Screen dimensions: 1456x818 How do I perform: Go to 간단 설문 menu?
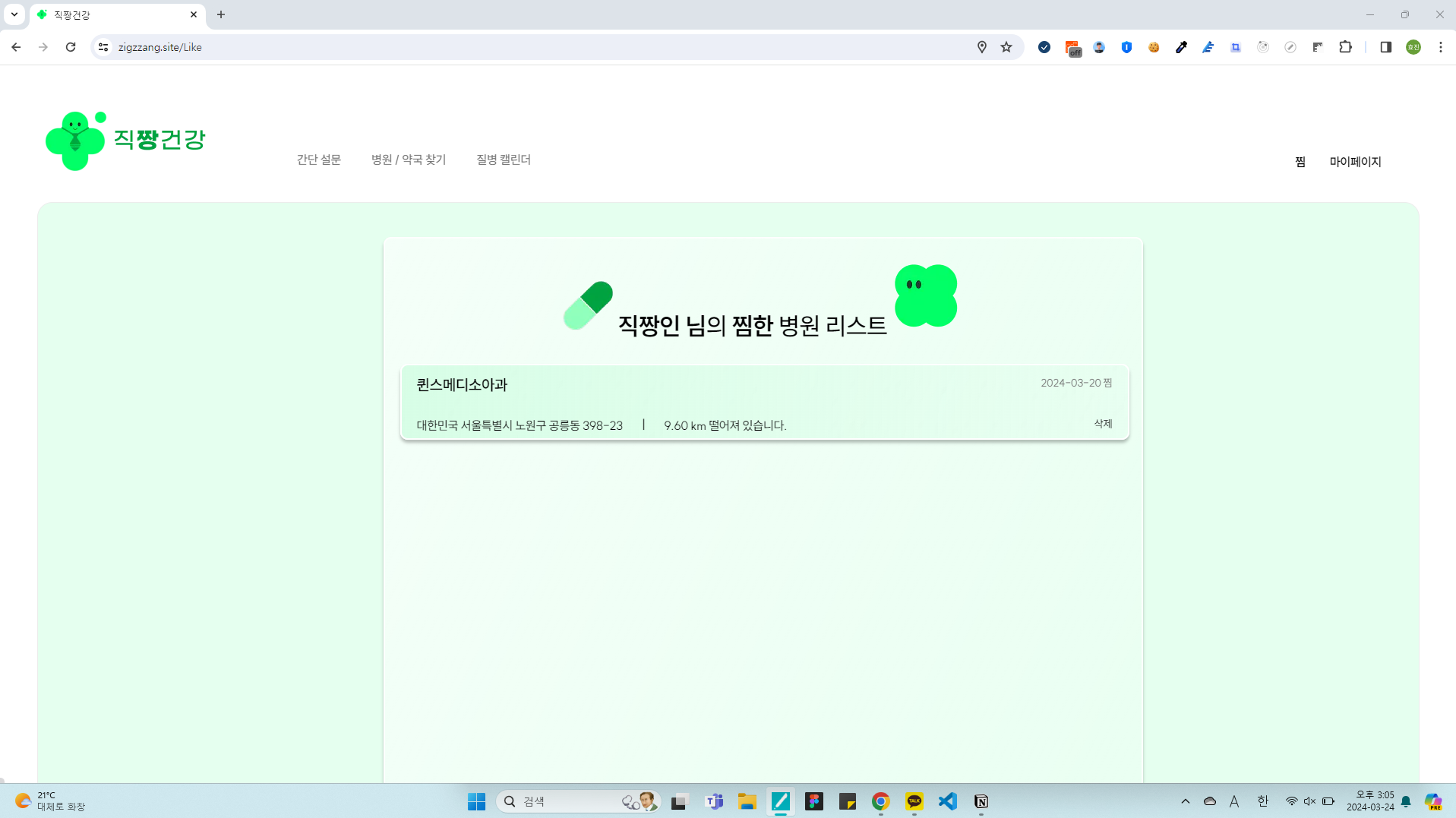point(318,159)
